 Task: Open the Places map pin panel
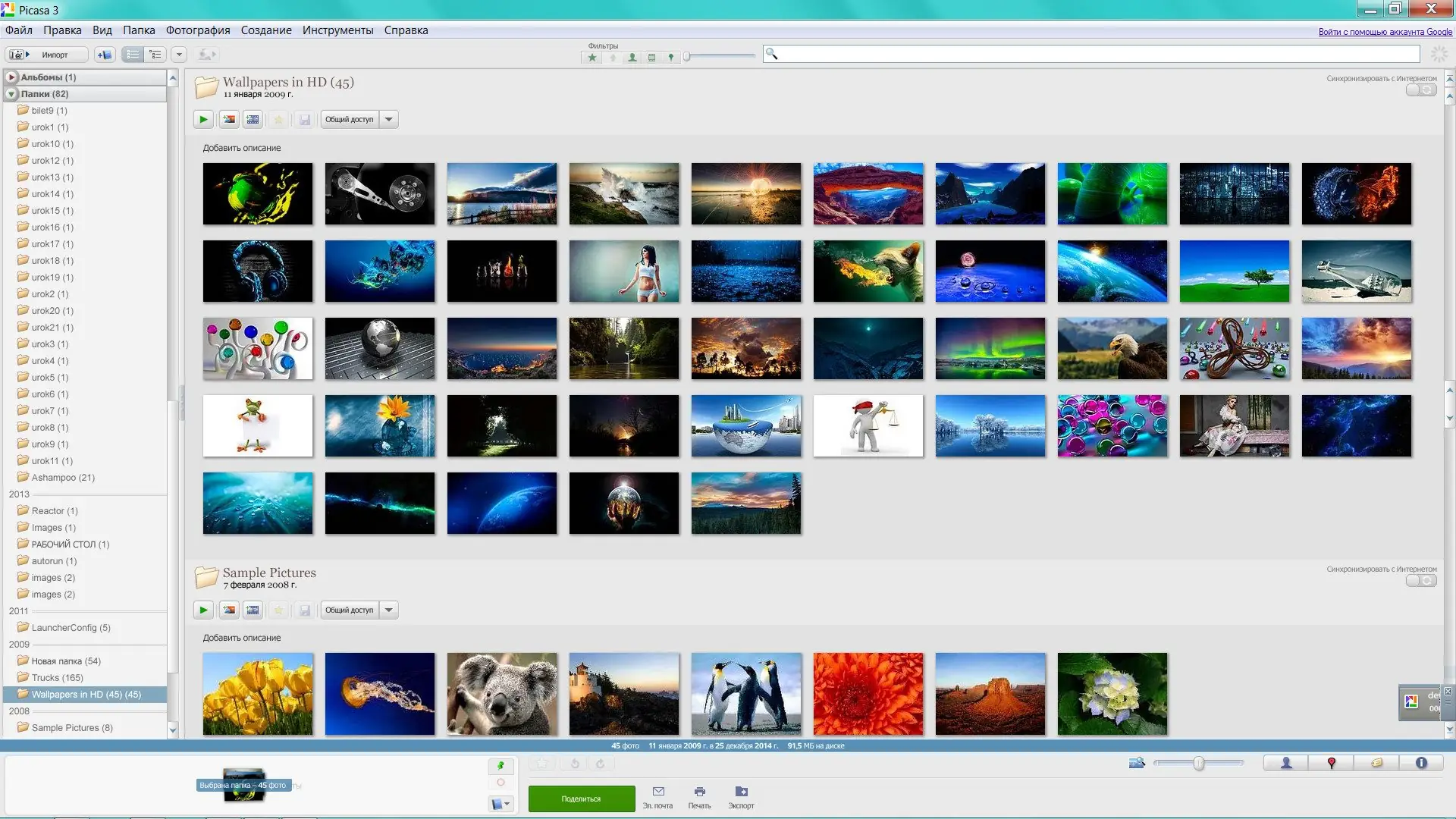click(x=1331, y=763)
